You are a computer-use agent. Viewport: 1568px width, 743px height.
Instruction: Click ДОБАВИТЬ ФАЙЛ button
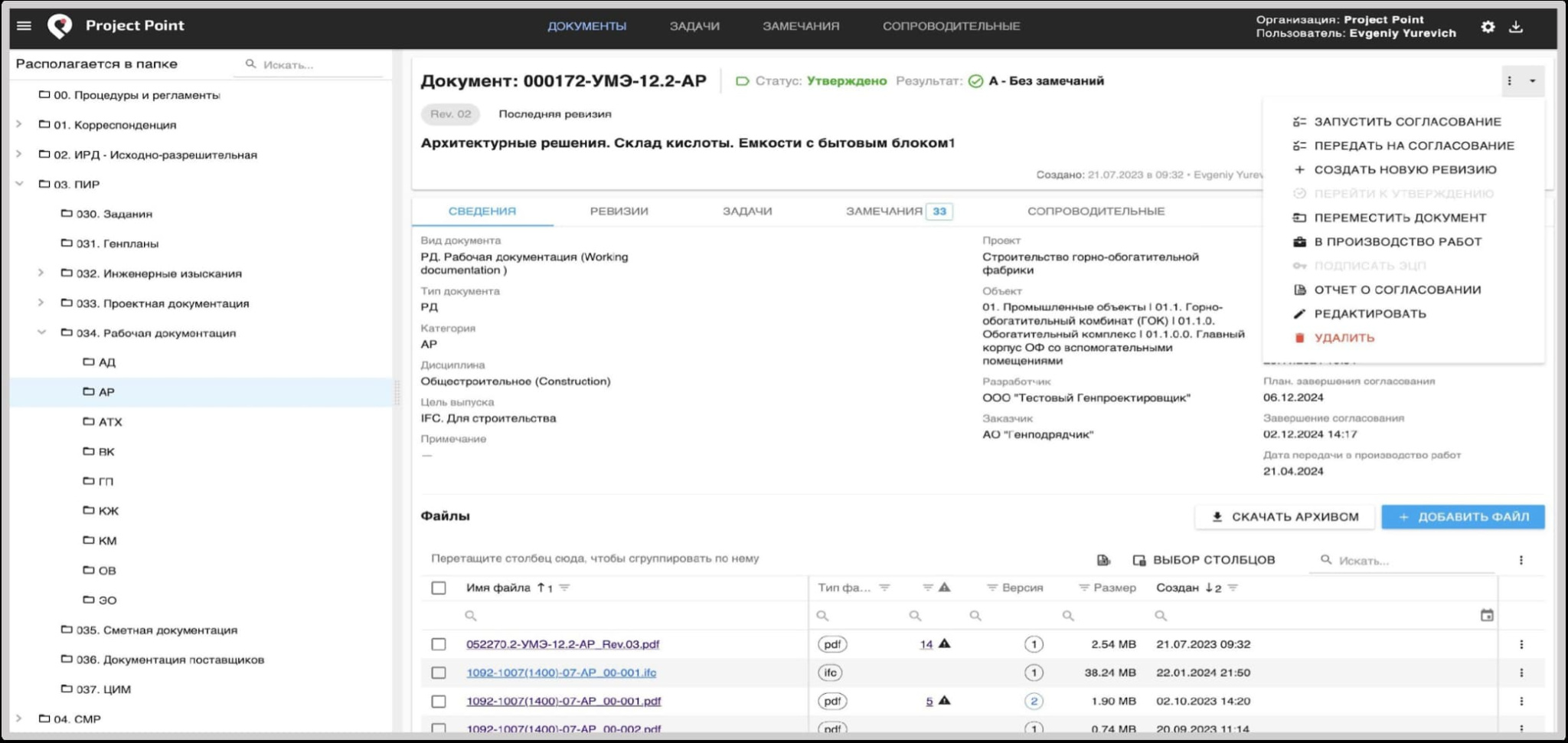(x=1463, y=517)
